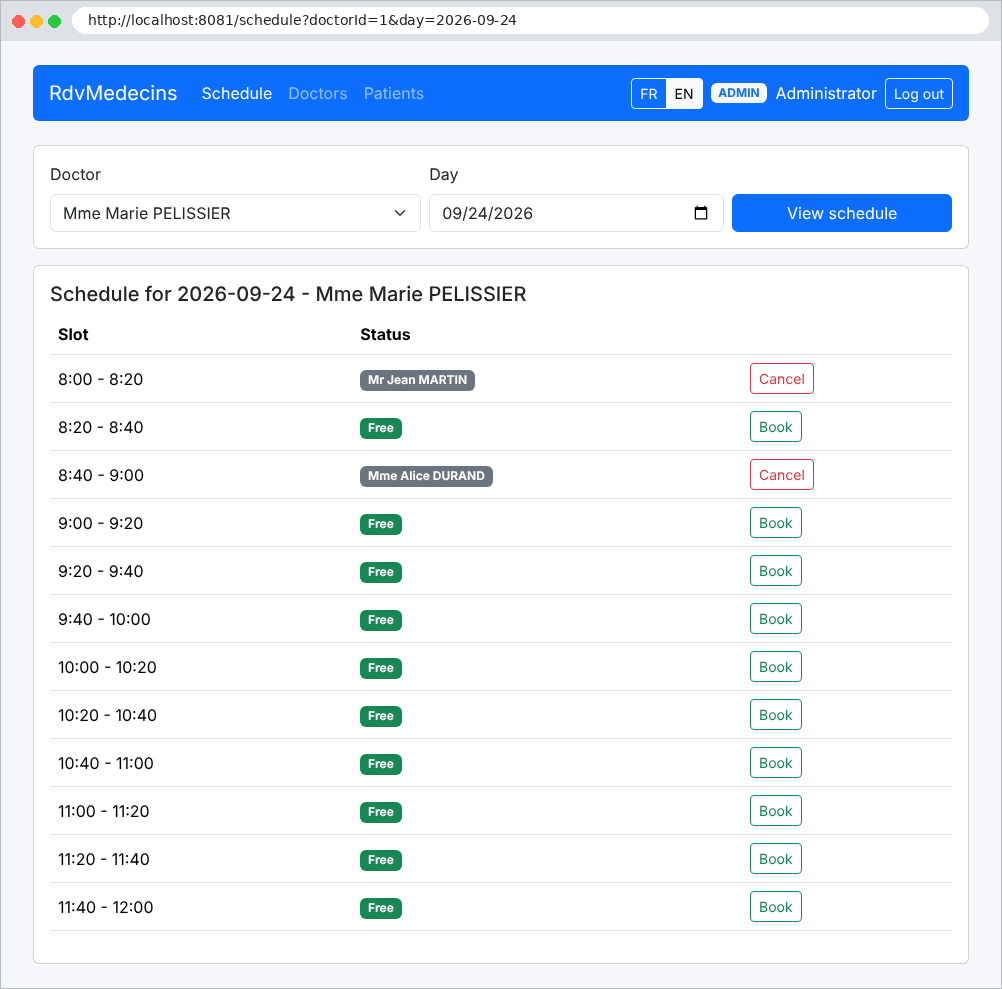This screenshot has width=1002, height=989.
Task: Click the ADMIN role badge
Action: pyautogui.click(x=739, y=93)
